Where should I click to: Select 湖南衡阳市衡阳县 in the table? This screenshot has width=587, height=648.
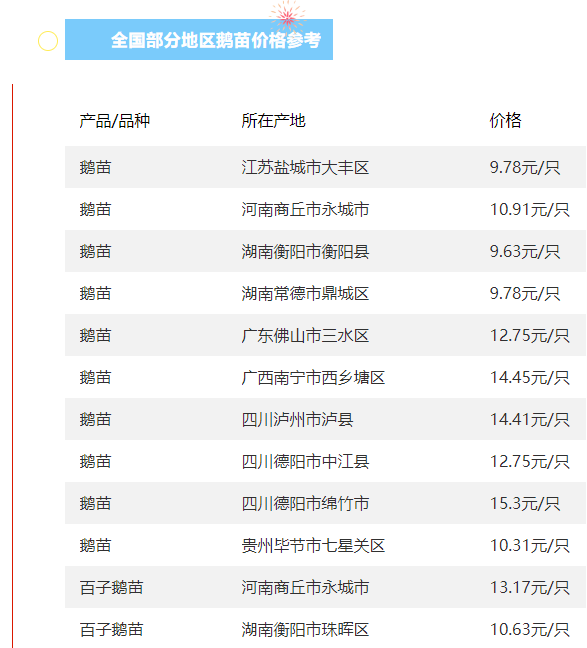pyautogui.click(x=305, y=252)
